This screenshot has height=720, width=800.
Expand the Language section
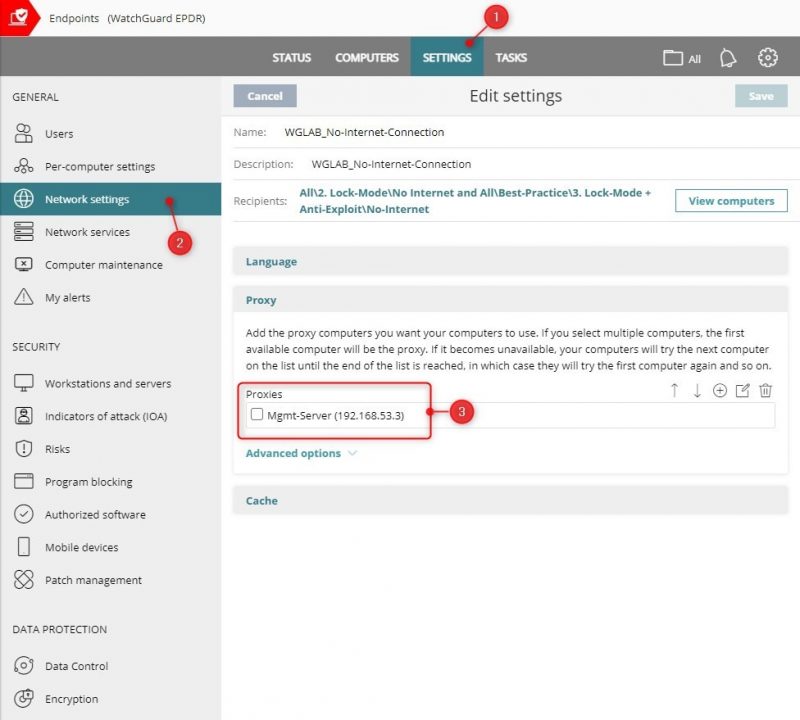[269, 261]
